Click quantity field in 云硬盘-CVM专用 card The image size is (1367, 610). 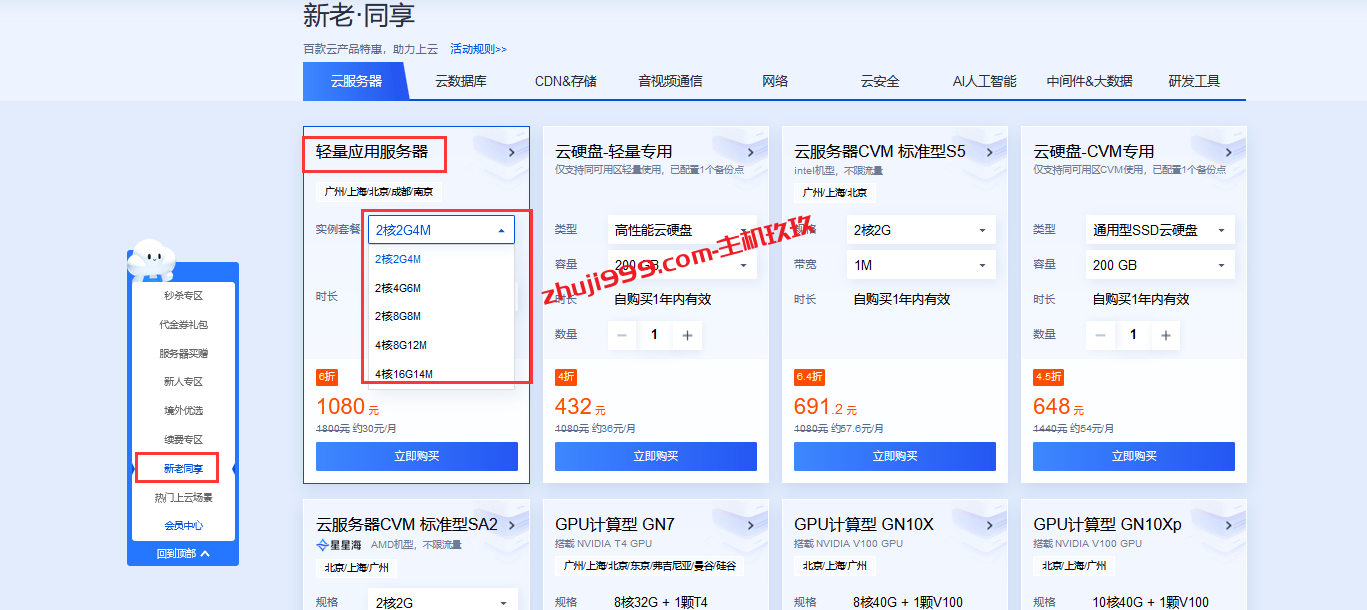pos(1133,335)
